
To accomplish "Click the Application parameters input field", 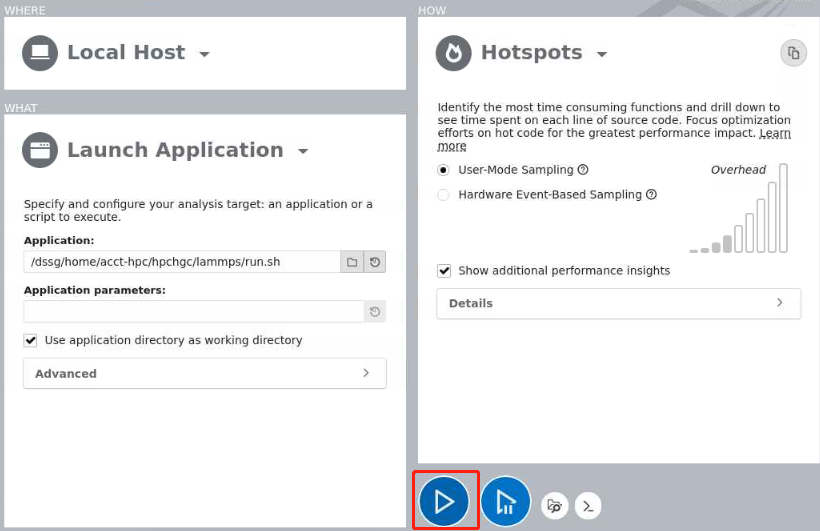I will click(x=193, y=312).
